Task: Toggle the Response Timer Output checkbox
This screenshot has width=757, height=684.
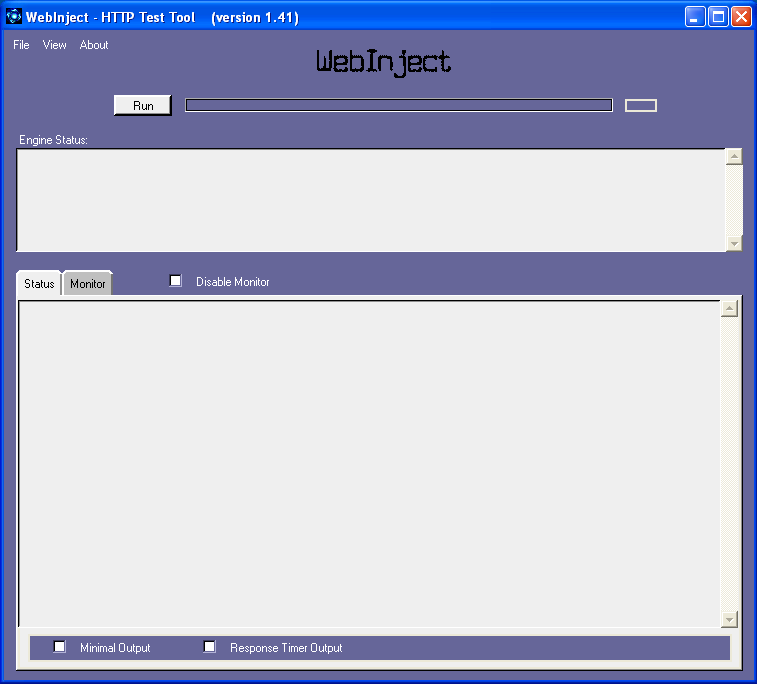Action: coord(210,646)
